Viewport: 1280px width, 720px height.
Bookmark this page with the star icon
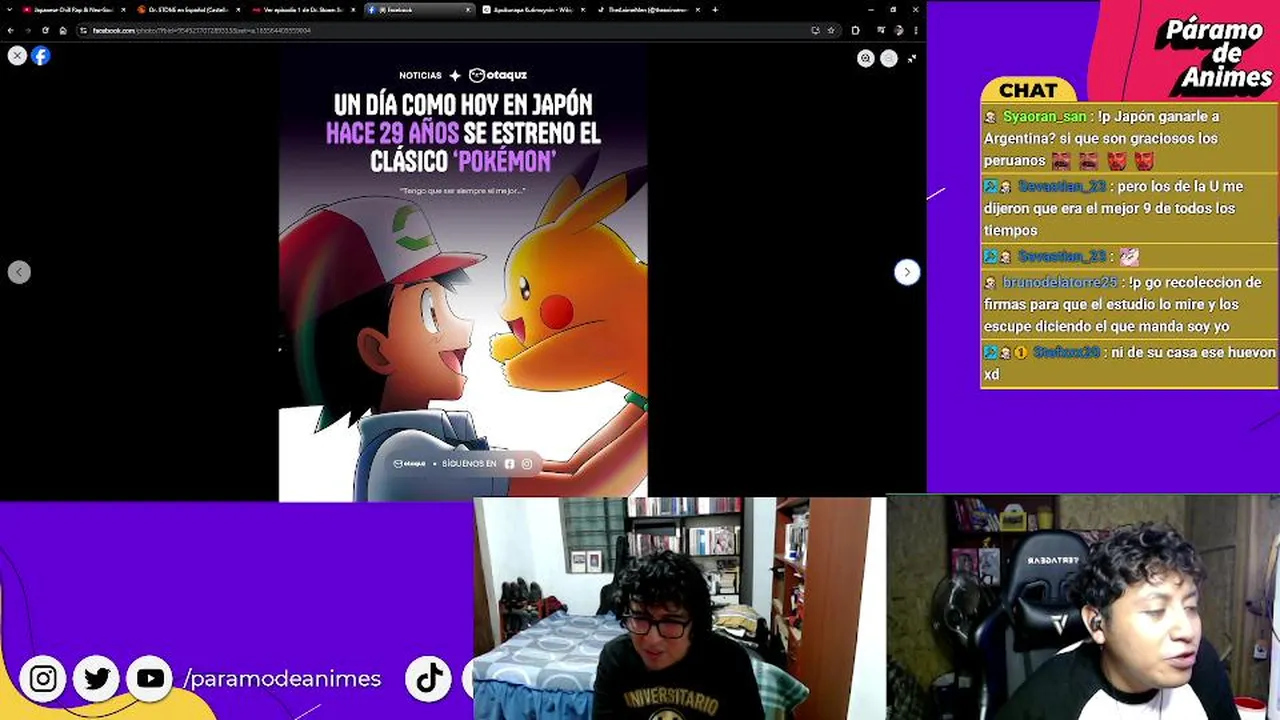coord(830,30)
